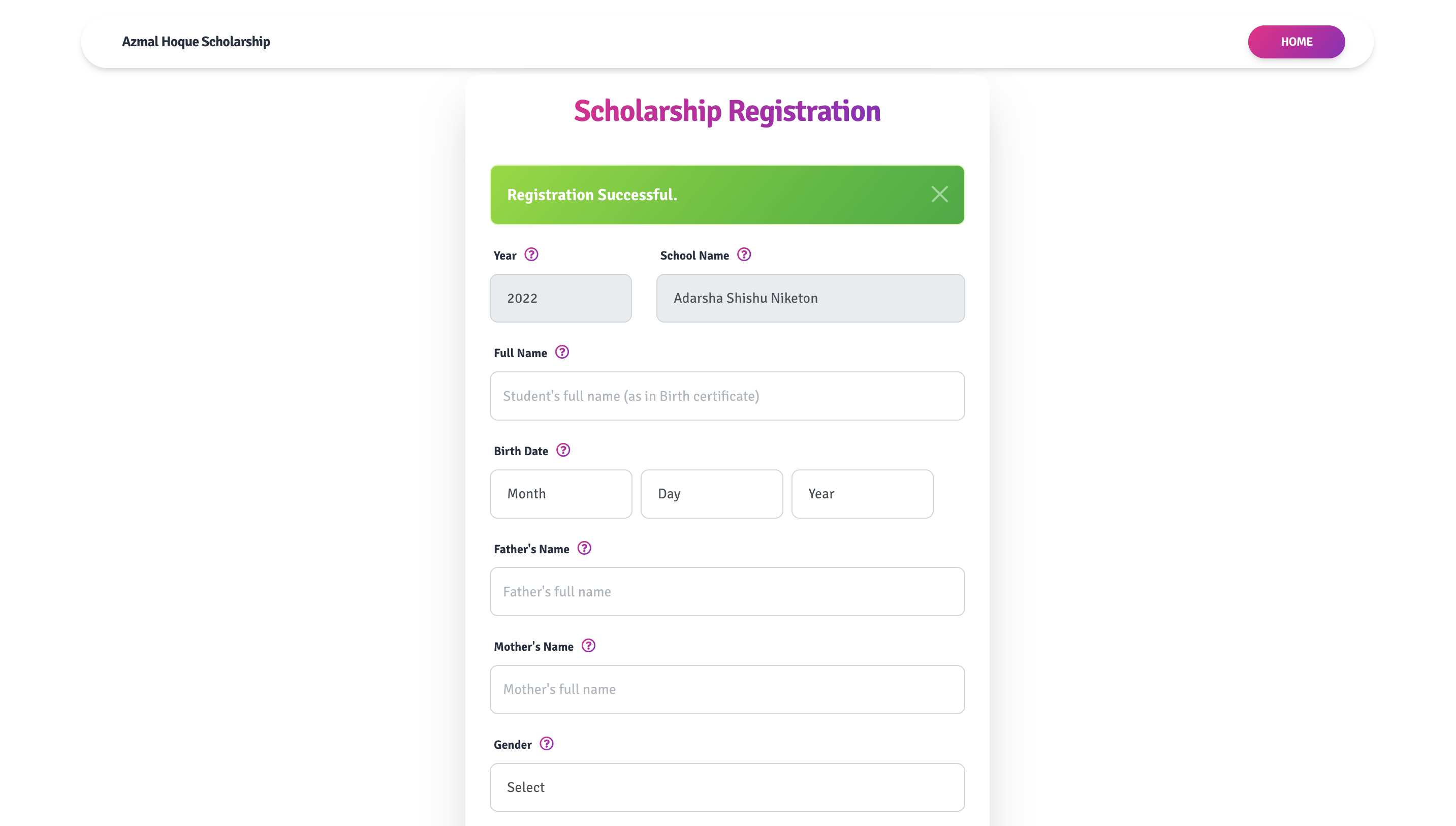Click into the Father's full name field

click(726, 592)
